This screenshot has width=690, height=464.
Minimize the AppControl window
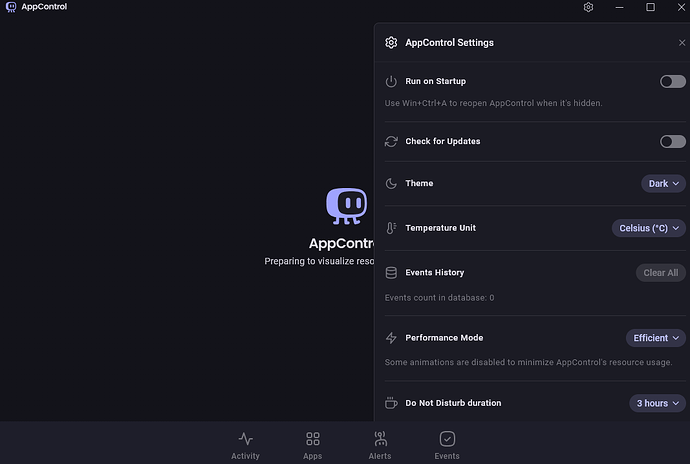click(619, 7)
